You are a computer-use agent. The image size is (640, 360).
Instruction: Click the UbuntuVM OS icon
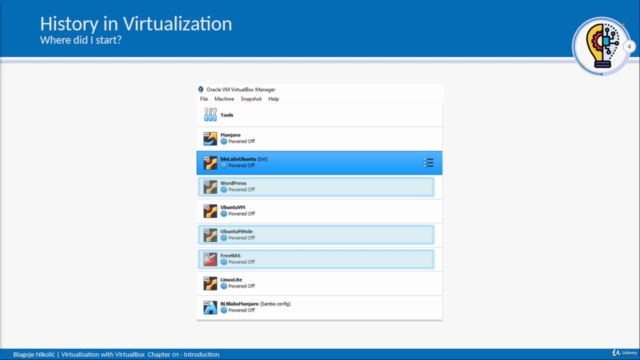(x=210, y=211)
